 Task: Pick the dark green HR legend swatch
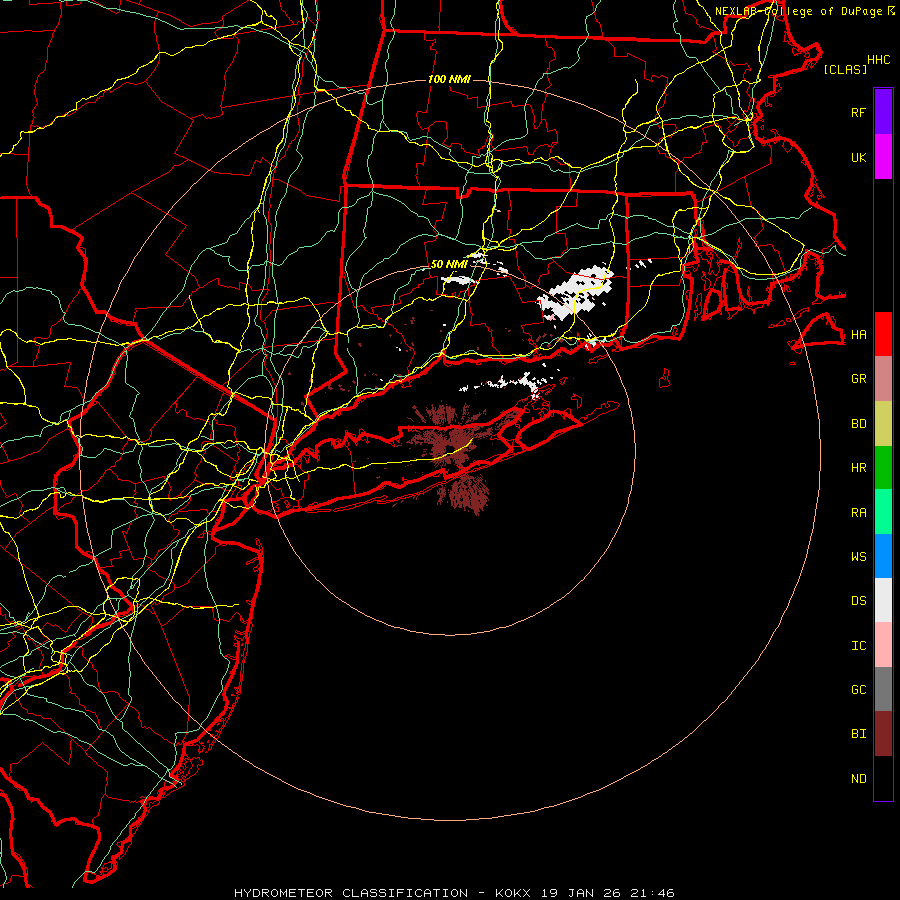[x=883, y=468]
